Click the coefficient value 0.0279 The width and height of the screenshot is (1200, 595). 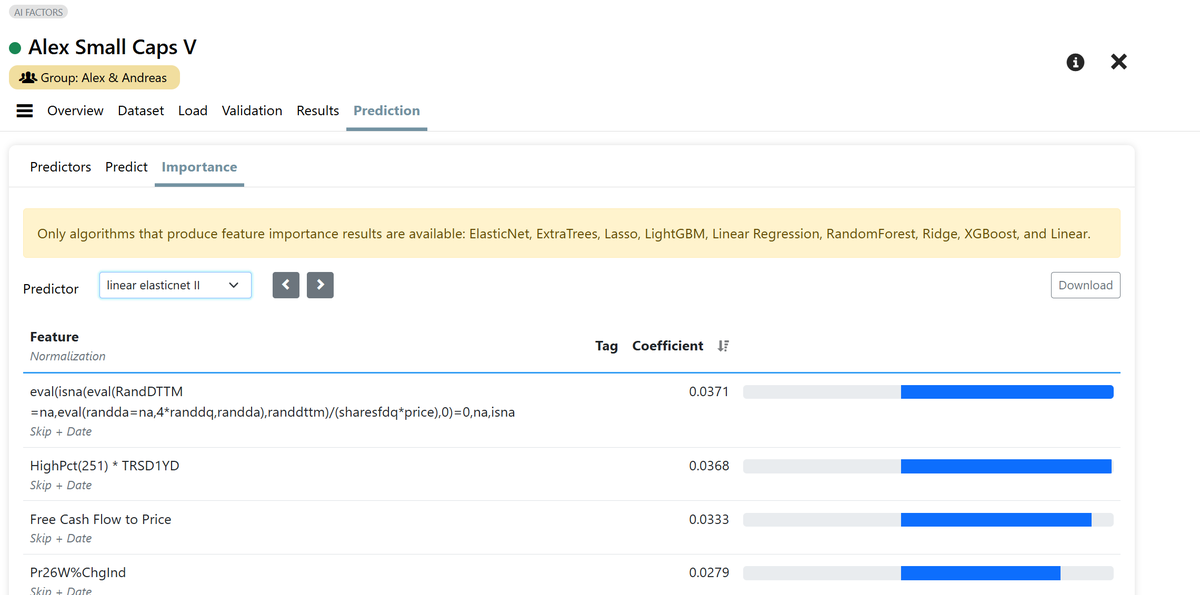(x=709, y=573)
